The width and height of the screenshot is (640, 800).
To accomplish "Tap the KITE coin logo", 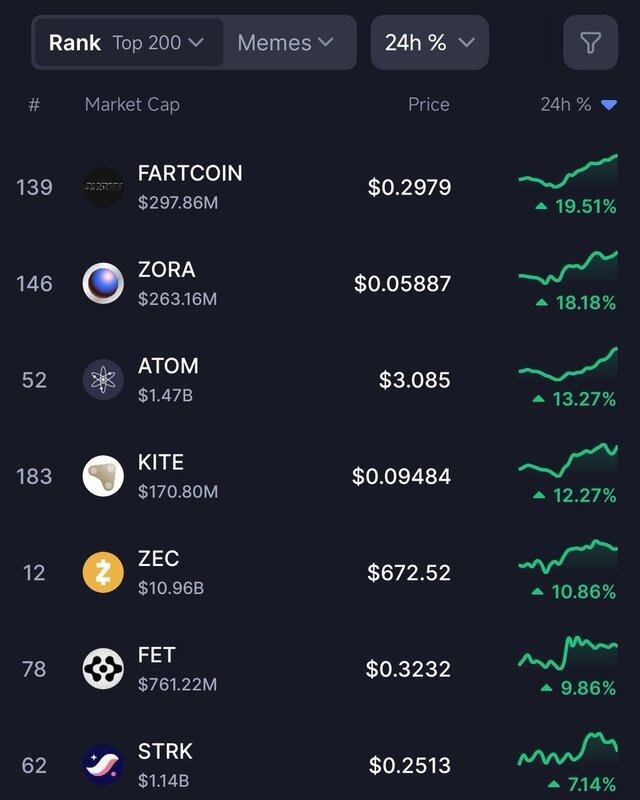I will (x=103, y=476).
